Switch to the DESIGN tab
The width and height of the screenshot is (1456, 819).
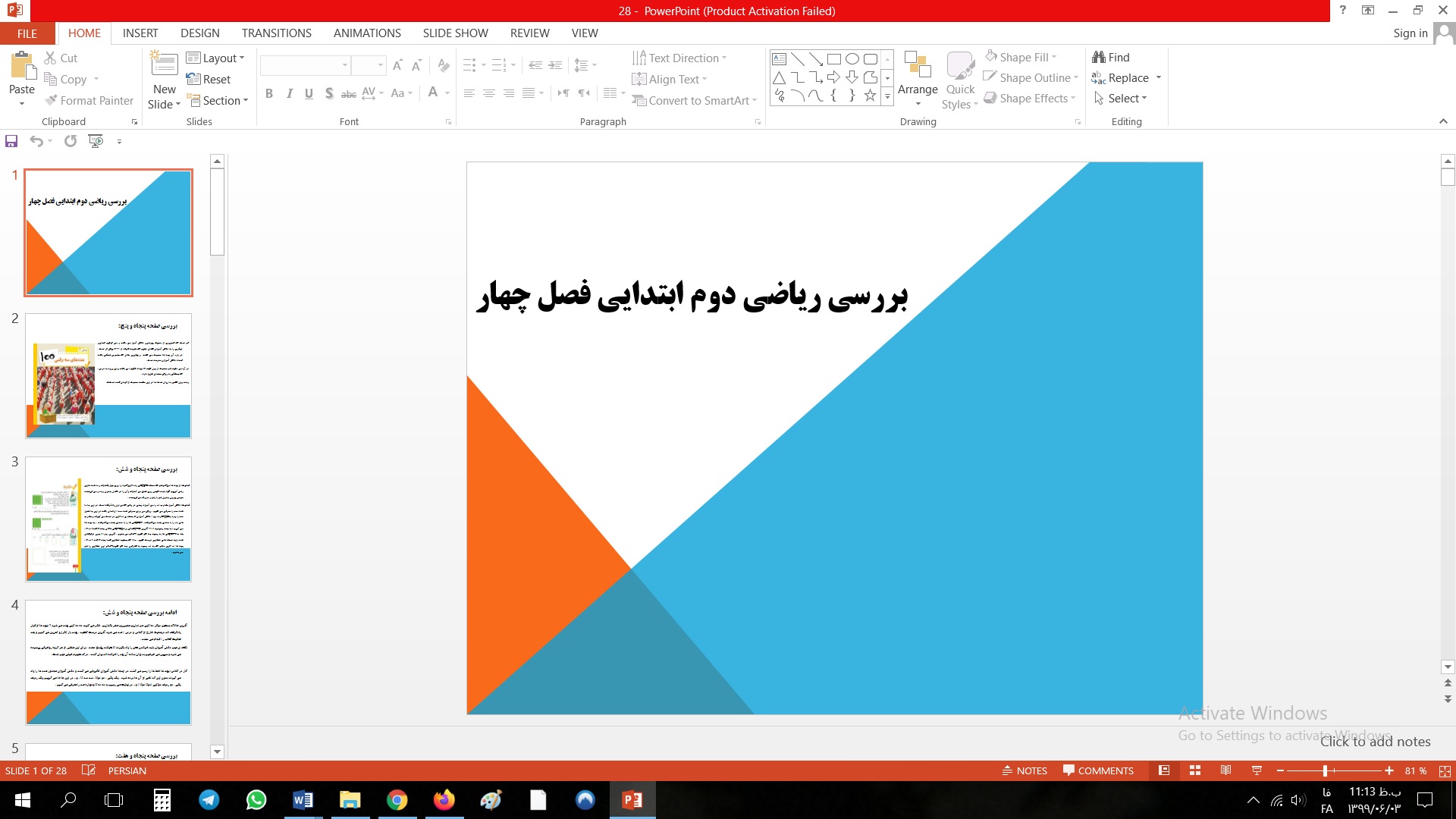[x=199, y=33]
